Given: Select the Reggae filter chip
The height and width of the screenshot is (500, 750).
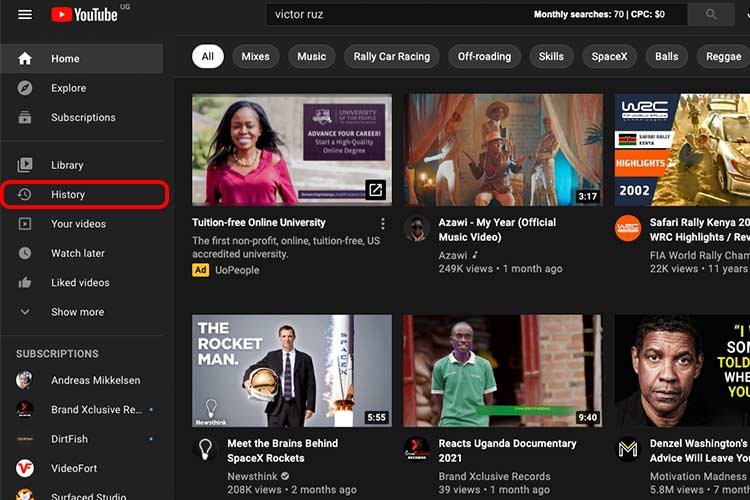Looking at the screenshot, I should click(x=723, y=56).
